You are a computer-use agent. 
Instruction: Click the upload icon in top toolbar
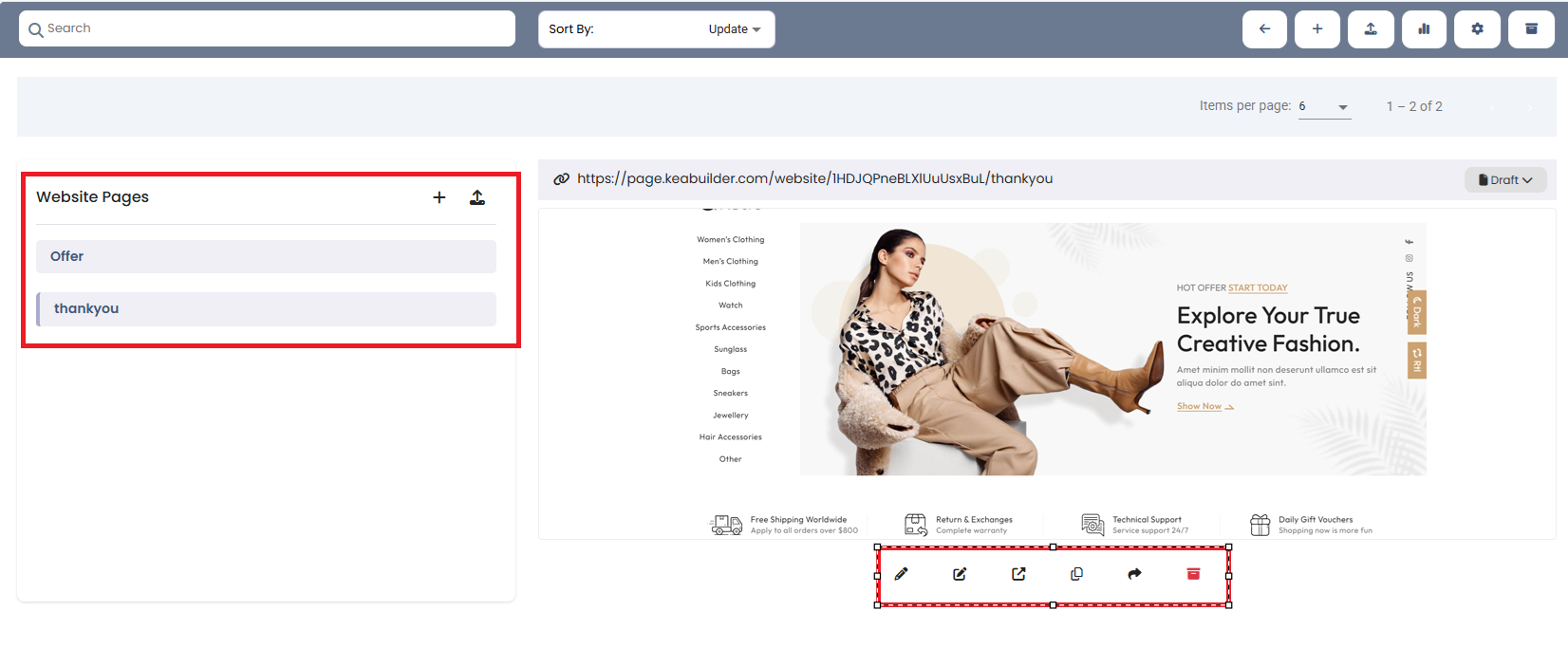point(1371,29)
